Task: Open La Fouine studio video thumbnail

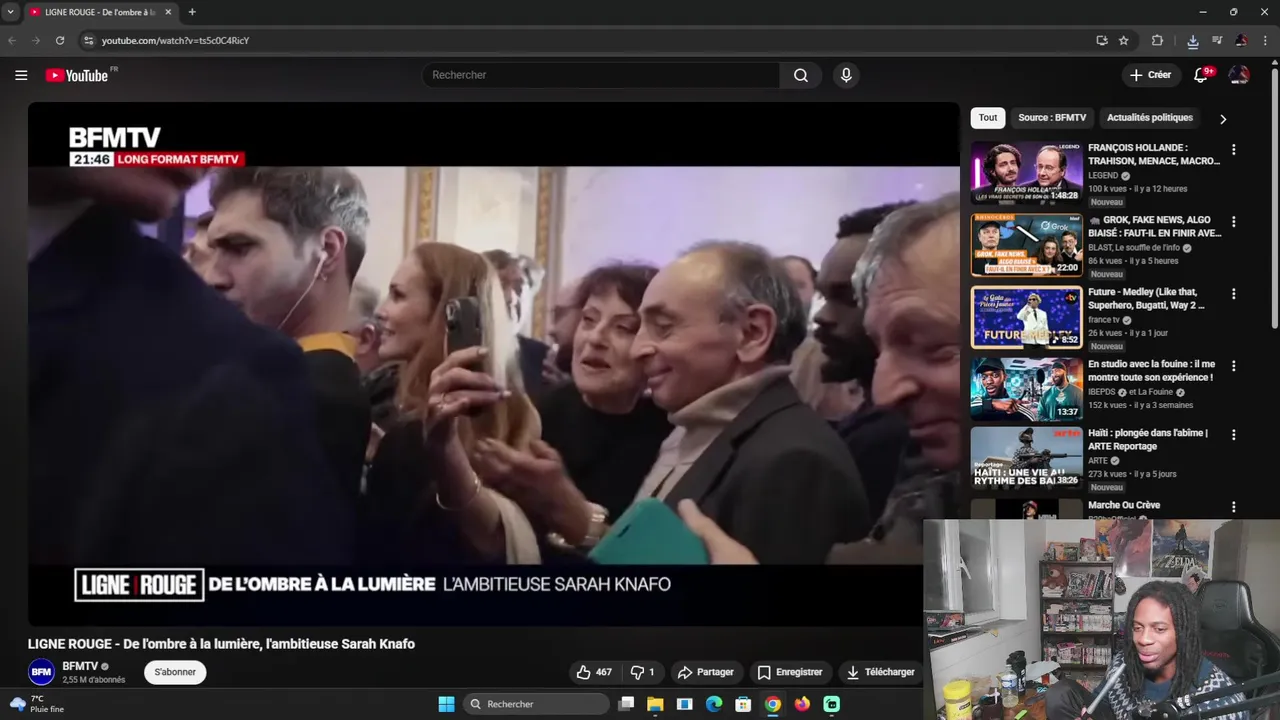Action: 1026,390
